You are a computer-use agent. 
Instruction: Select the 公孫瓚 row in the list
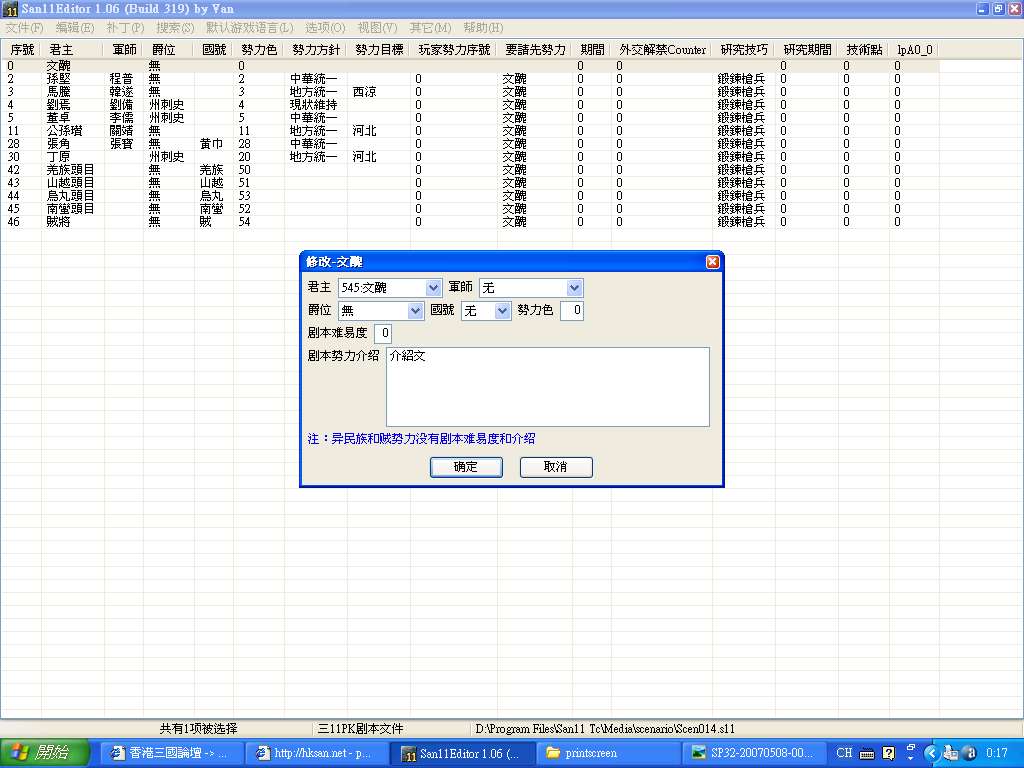470,131
